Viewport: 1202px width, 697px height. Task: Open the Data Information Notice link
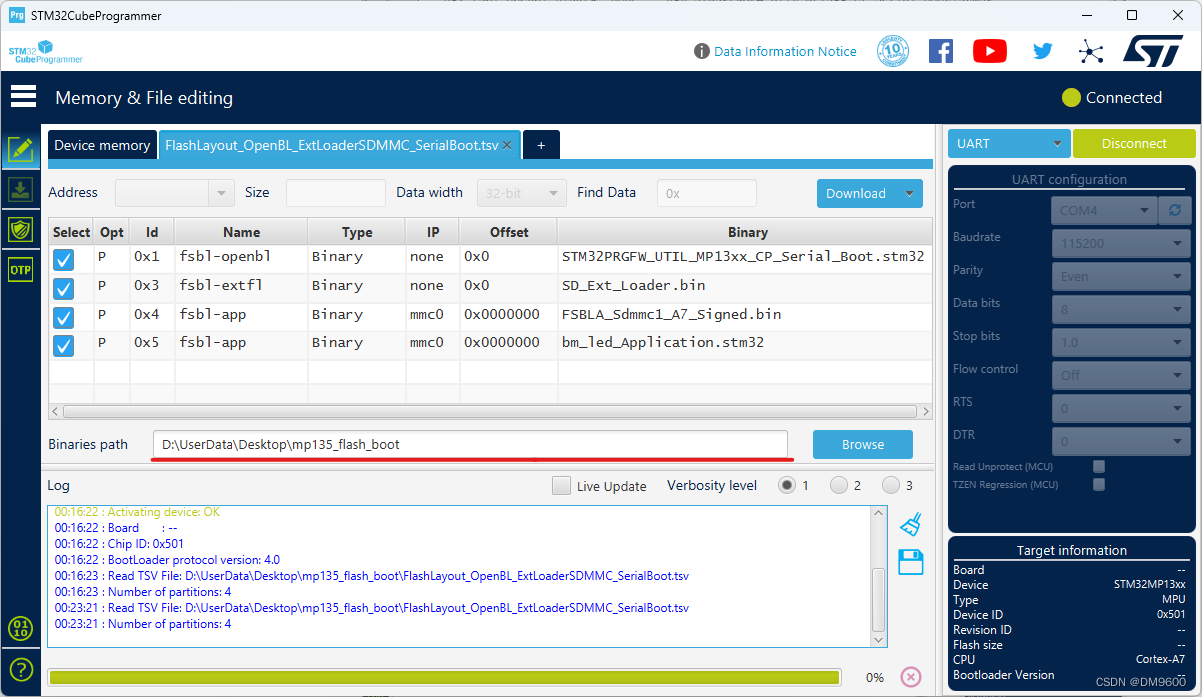pos(785,51)
